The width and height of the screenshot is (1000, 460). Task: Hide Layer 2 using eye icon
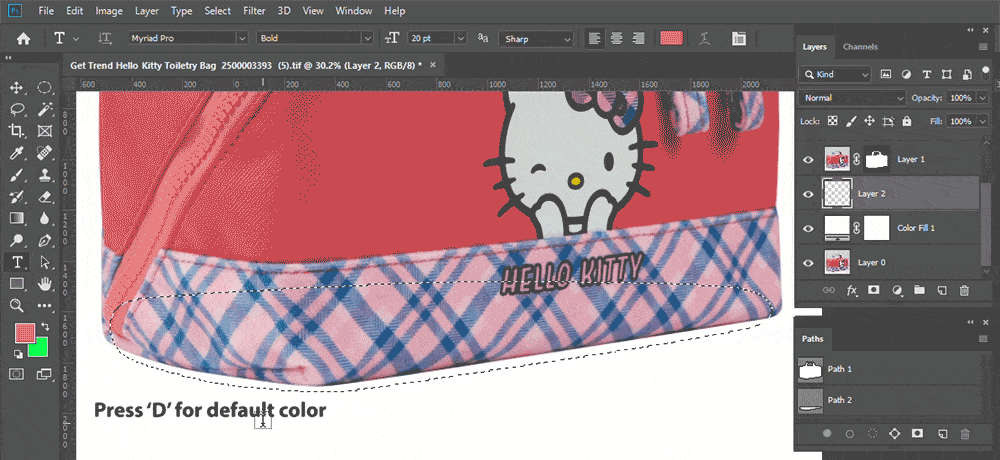pyautogui.click(x=809, y=194)
